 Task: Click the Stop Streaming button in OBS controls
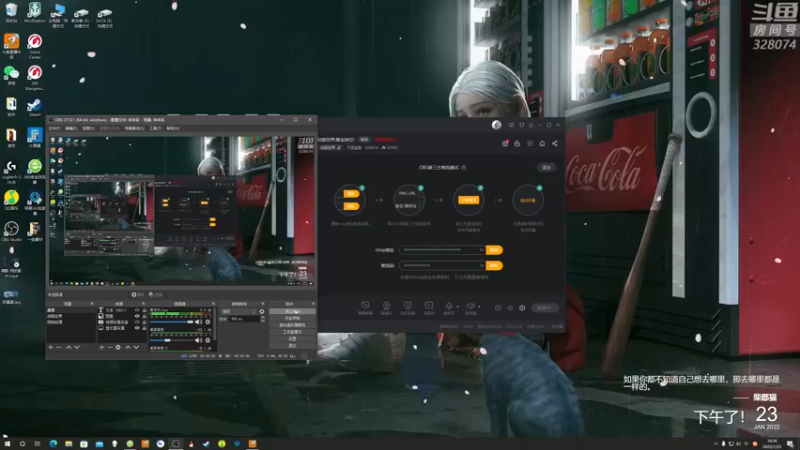292,311
